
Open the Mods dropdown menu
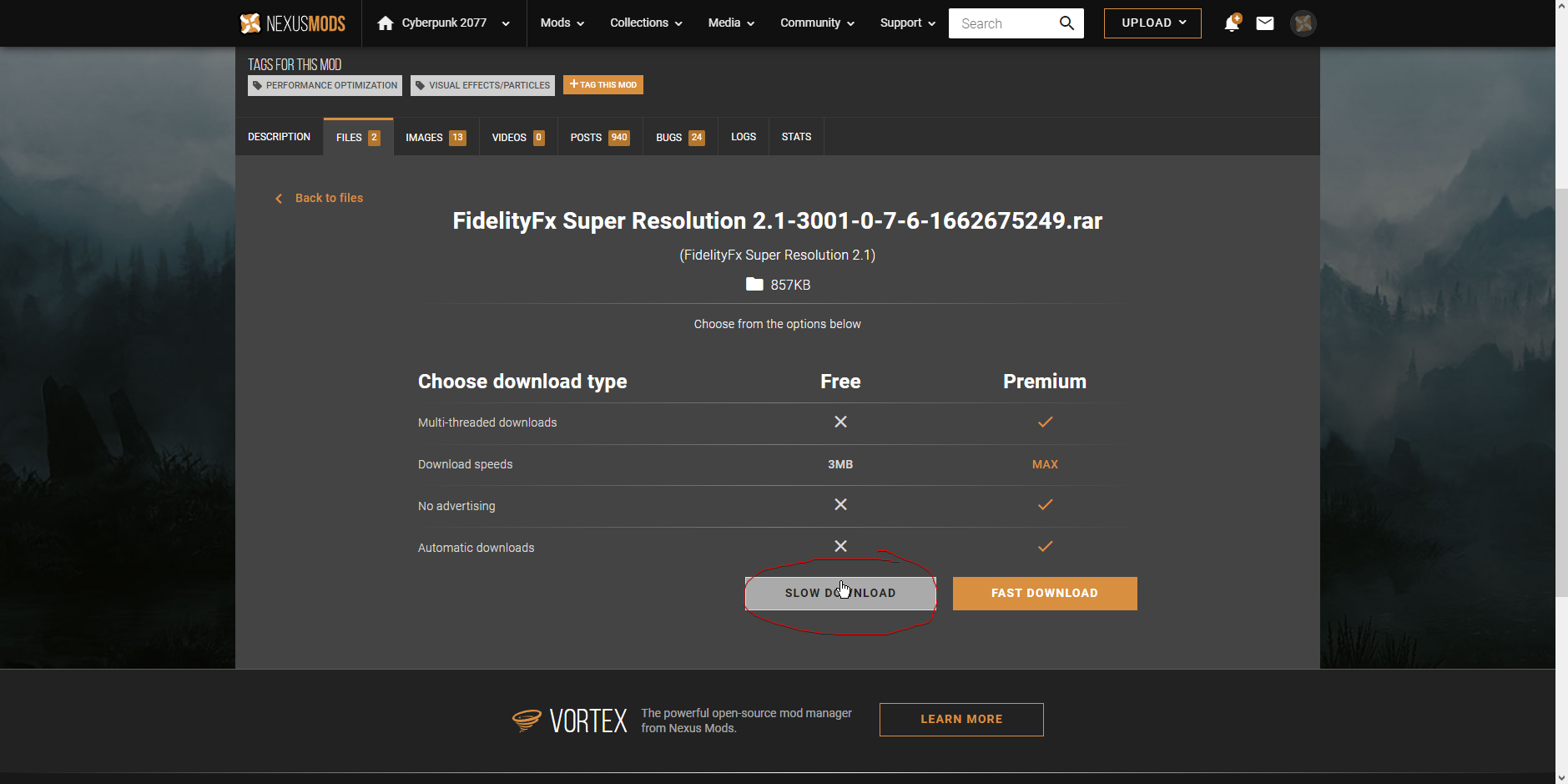coord(562,23)
